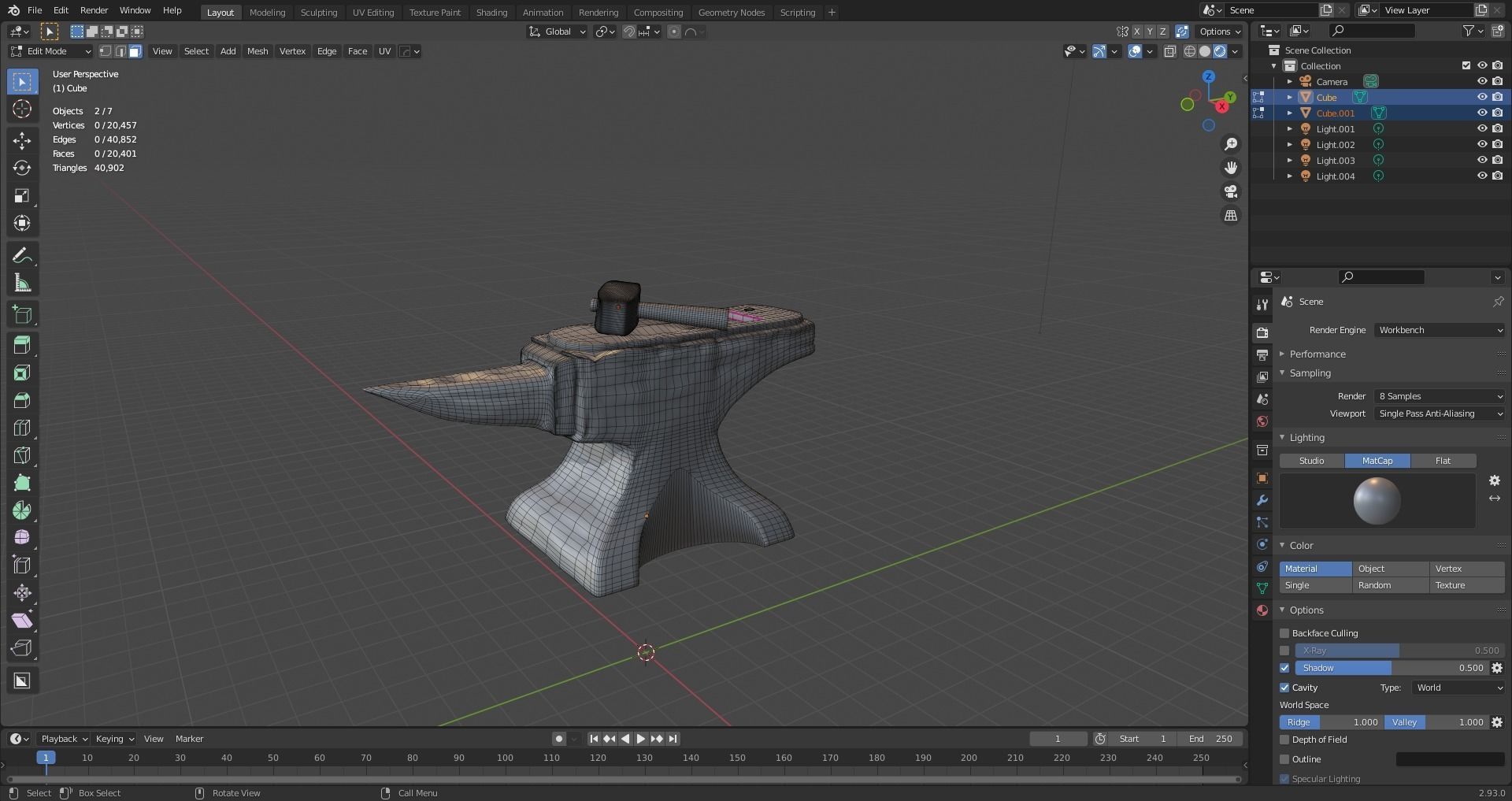1512x801 pixels.
Task: Hide Camera in viewport via eye icon
Action: click(1481, 81)
